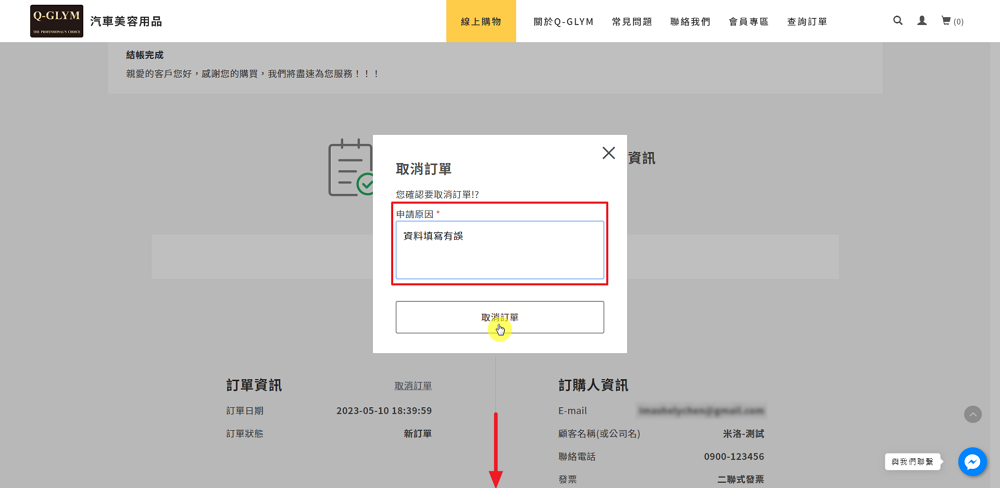
Task: Open the shopping cart icon
Action: tap(946, 21)
